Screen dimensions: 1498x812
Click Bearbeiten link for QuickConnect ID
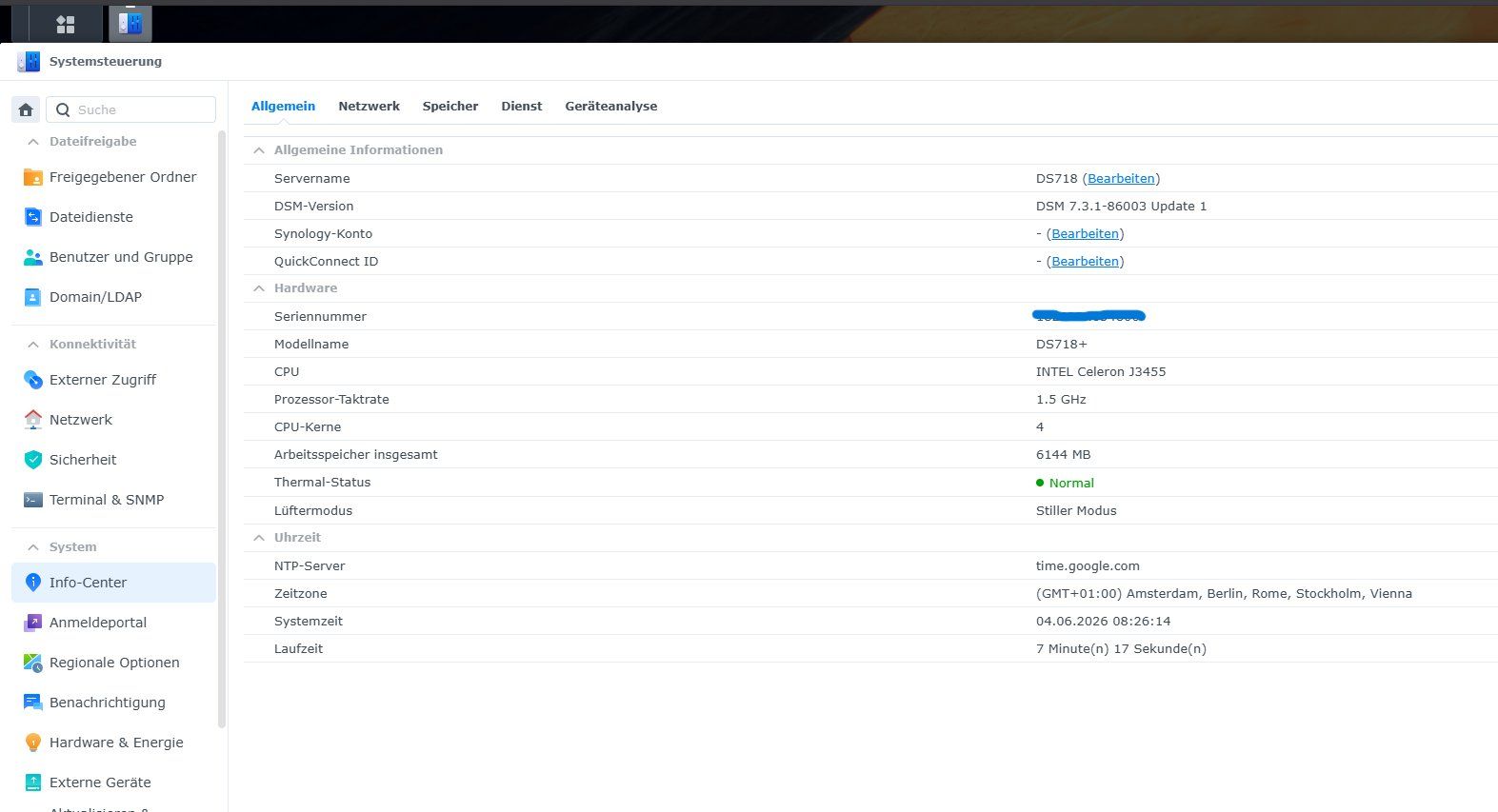[x=1085, y=262]
